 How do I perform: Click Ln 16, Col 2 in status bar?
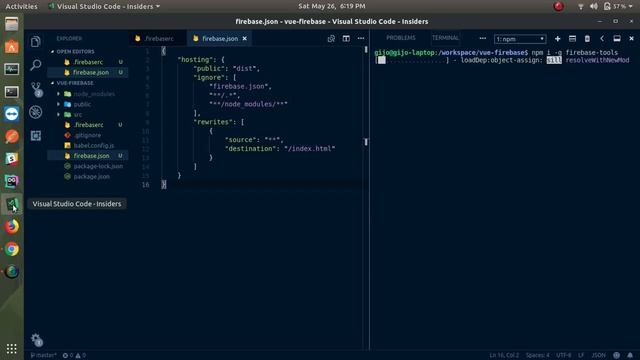[504, 355]
